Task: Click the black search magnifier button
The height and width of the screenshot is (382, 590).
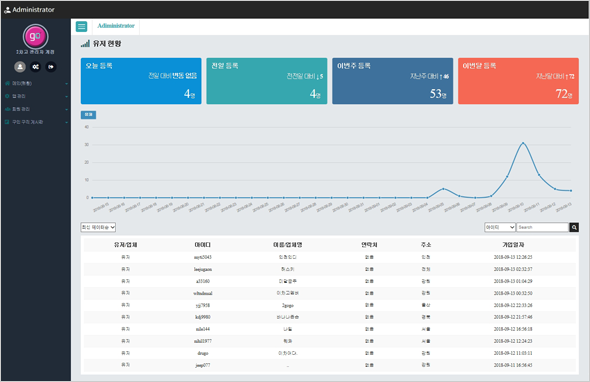Action: click(574, 227)
